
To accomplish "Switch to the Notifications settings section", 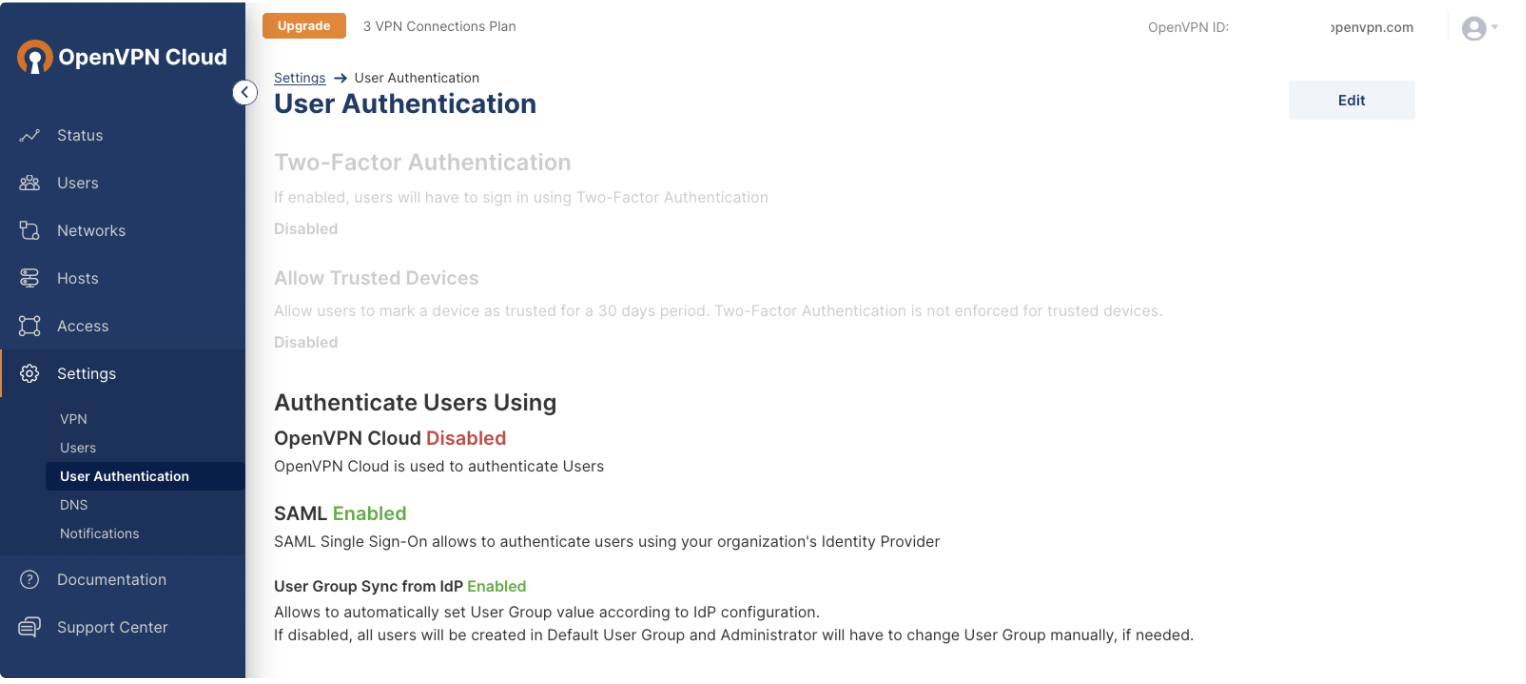I will click(x=99, y=533).
